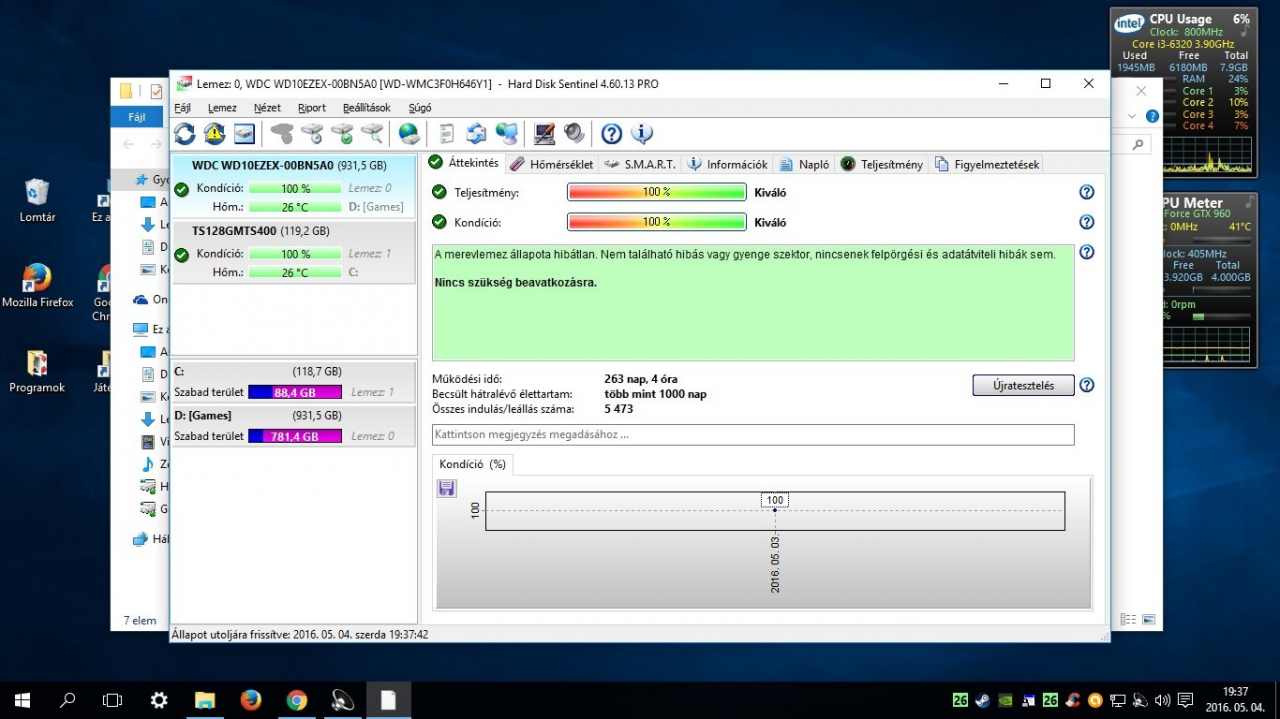Click the globe toolbar icon
The height and width of the screenshot is (719, 1280).
click(409, 134)
